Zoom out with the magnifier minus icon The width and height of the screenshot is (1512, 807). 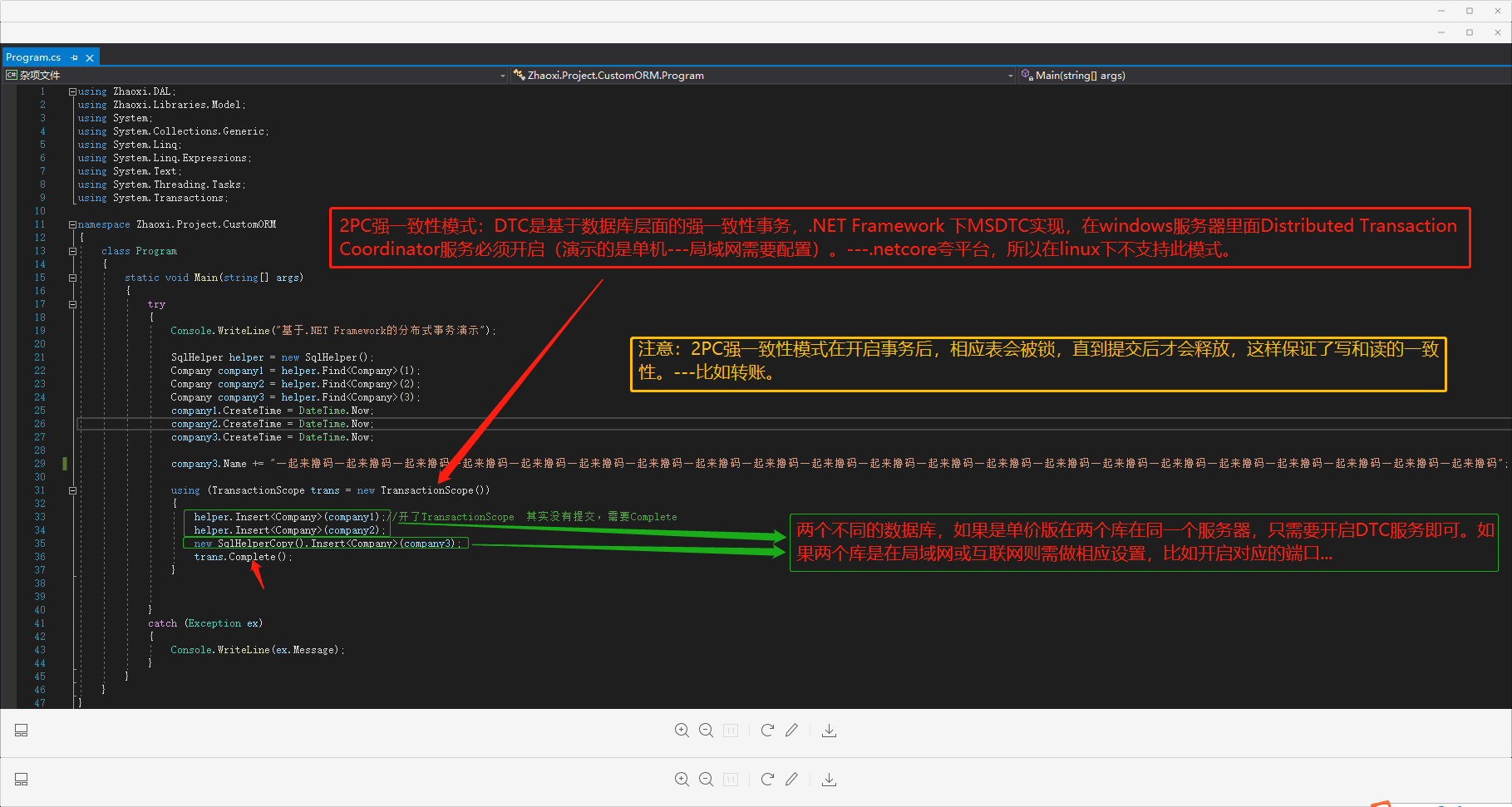[706, 730]
